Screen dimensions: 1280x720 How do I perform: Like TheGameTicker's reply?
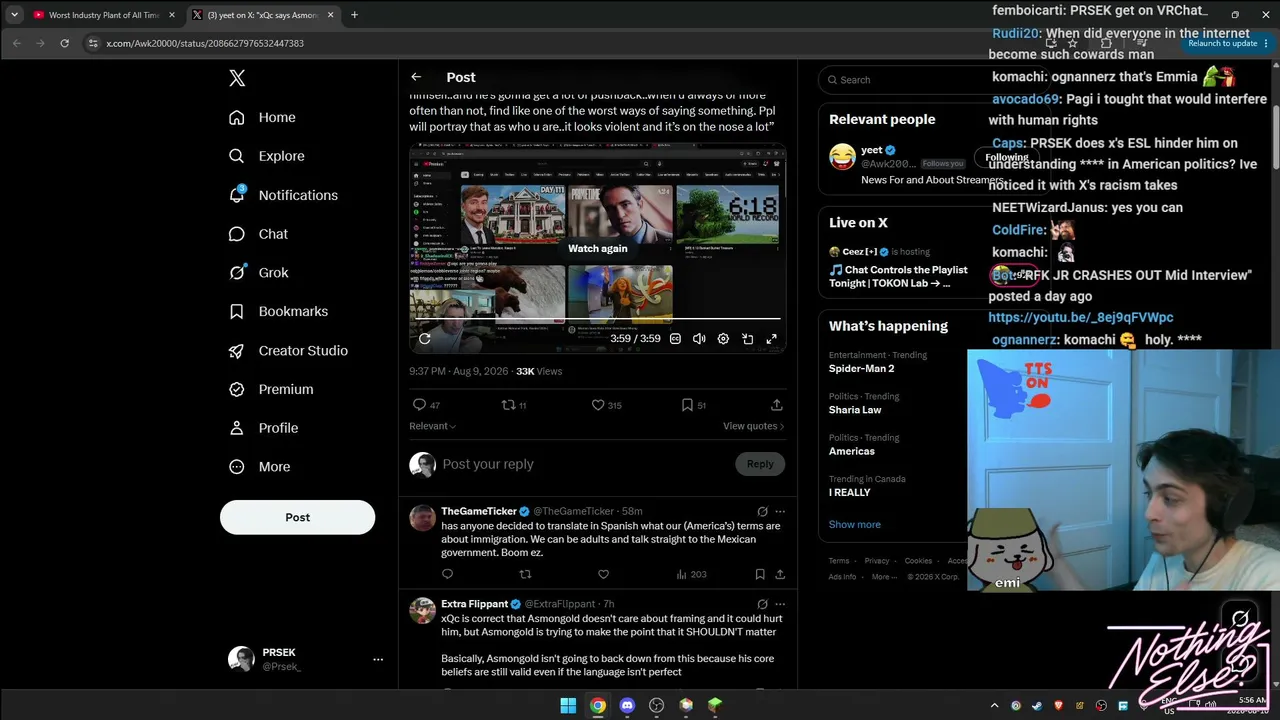coord(603,574)
